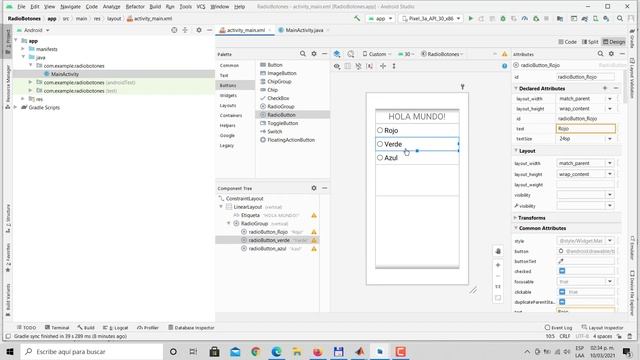Open the VCS menu
Image resolution: width=640 pixels, height=360 pixels.
pos(201,7)
